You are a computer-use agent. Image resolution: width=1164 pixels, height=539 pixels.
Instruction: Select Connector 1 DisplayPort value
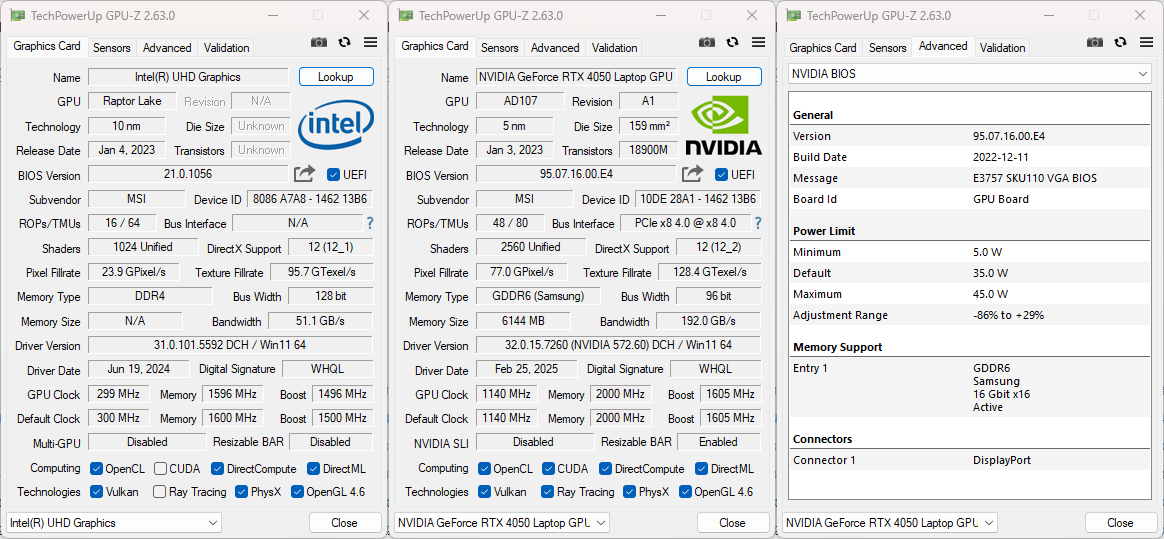[1002, 460]
